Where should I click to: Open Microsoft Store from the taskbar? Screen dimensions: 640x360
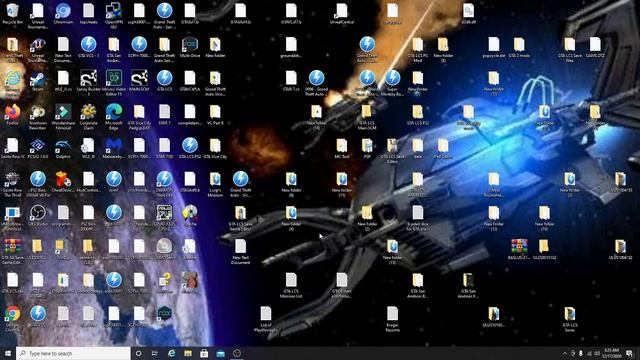pyautogui.click(x=204, y=353)
